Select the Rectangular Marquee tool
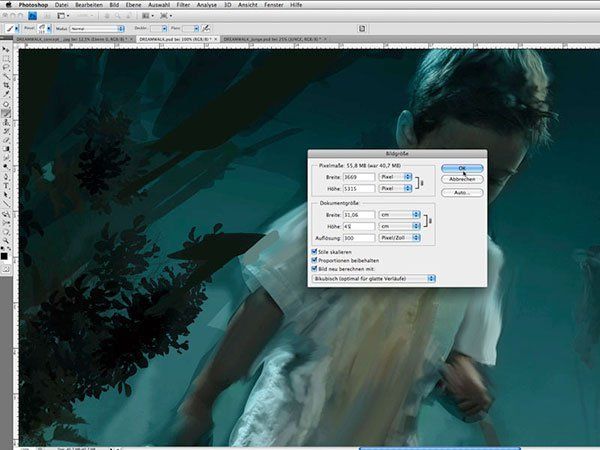This screenshot has width=600, height=450. (x=6, y=59)
